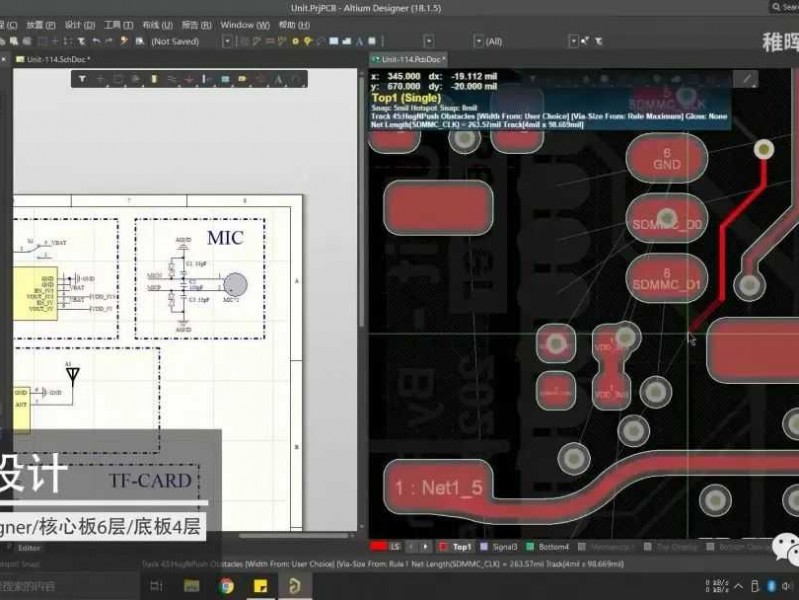Screen dimensions: 799x600
Task: Open Sticky Notes from taskbar
Action: tap(260, 586)
